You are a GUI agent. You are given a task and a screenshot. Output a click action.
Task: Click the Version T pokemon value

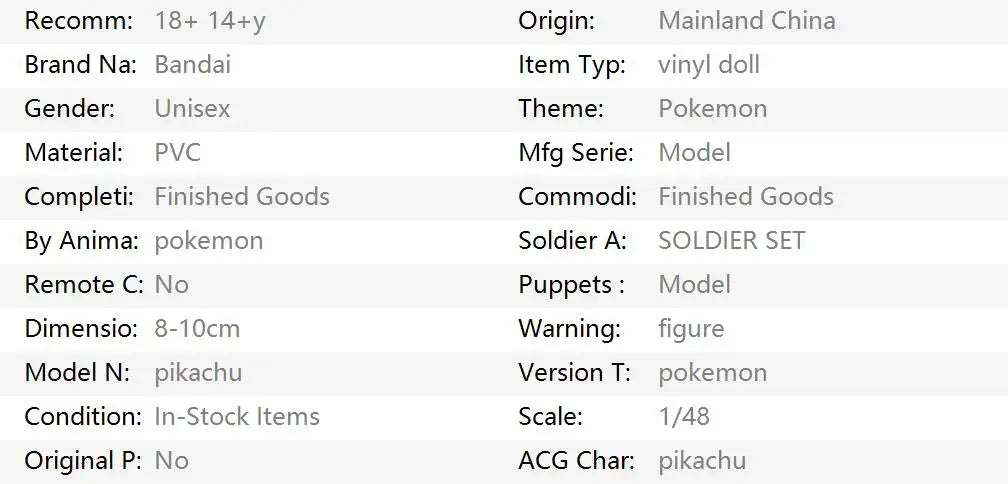coord(712,373)
